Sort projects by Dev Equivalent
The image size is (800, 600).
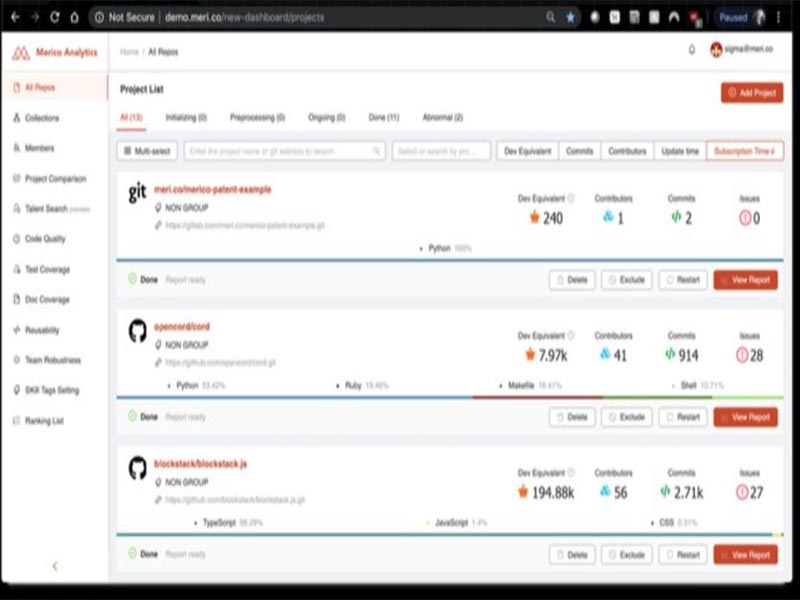530,151
